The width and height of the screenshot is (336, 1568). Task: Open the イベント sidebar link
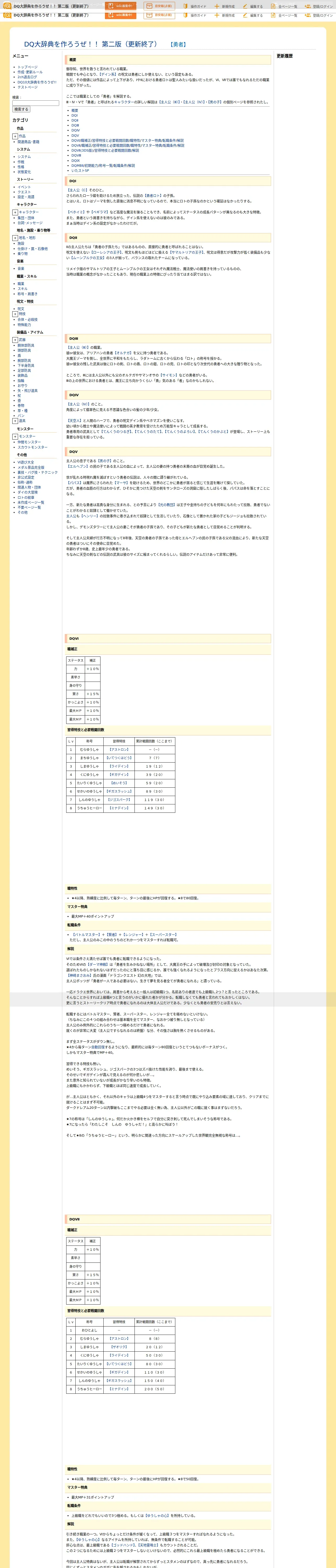pos(24,187)
